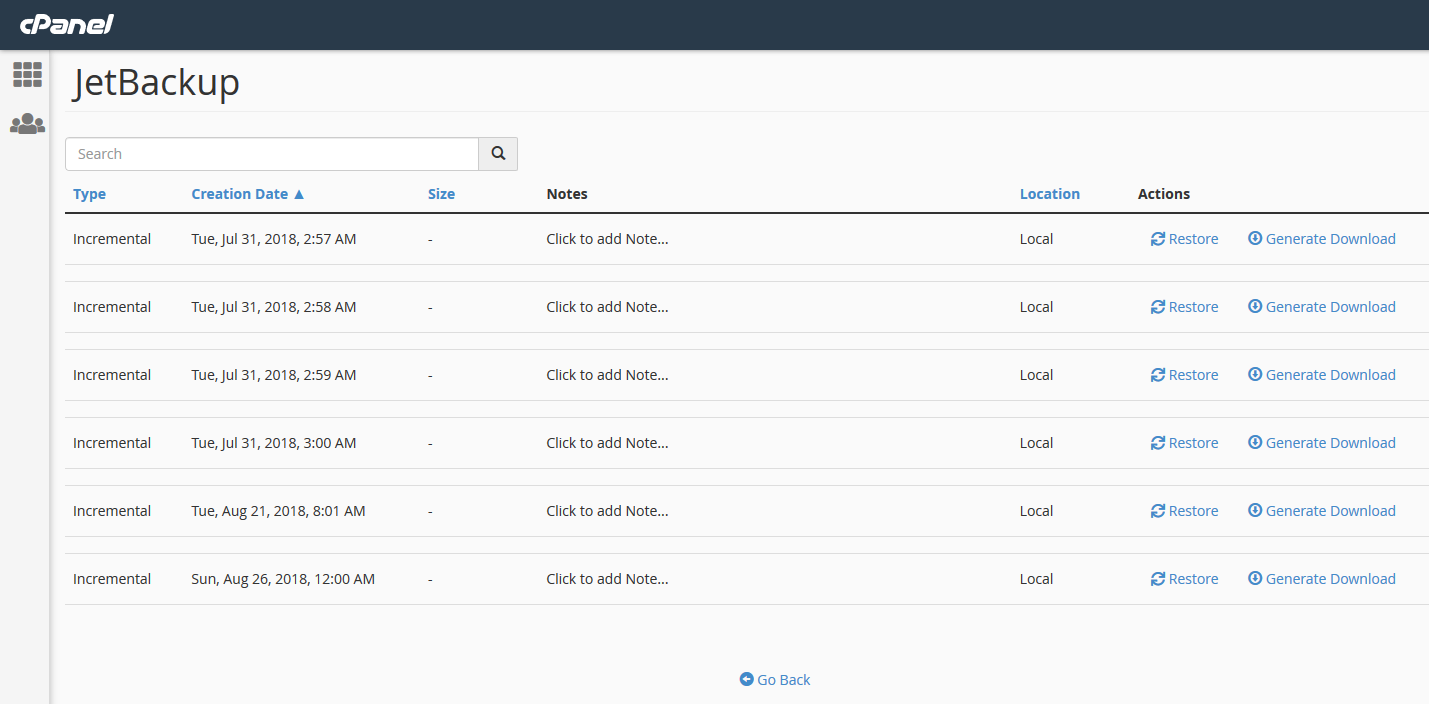Click Generate Download text for Aug 21 backup
This screenshot has width=1429, height=704.
[x=1331, y=511]
